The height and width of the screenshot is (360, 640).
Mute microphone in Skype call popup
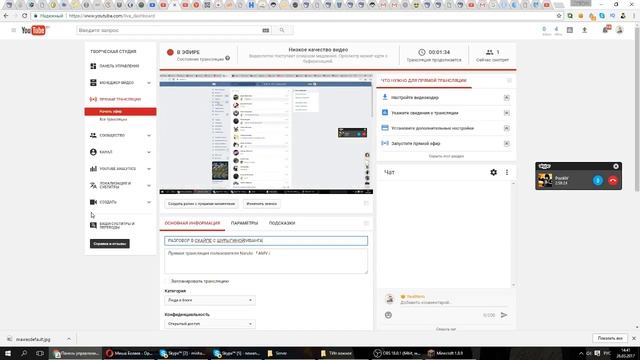point(598,180)
